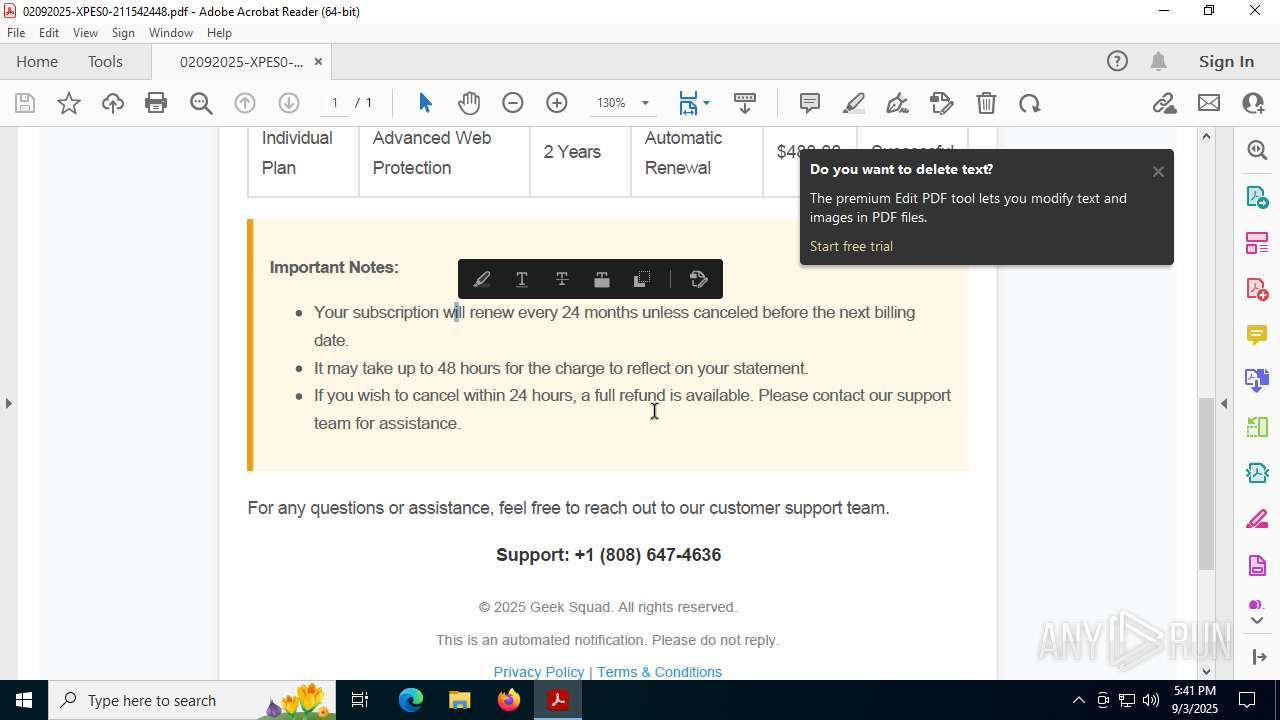Open search tool in right pane
Image resolution: width=1280 pixels, height=720 pixels.
1257,150
